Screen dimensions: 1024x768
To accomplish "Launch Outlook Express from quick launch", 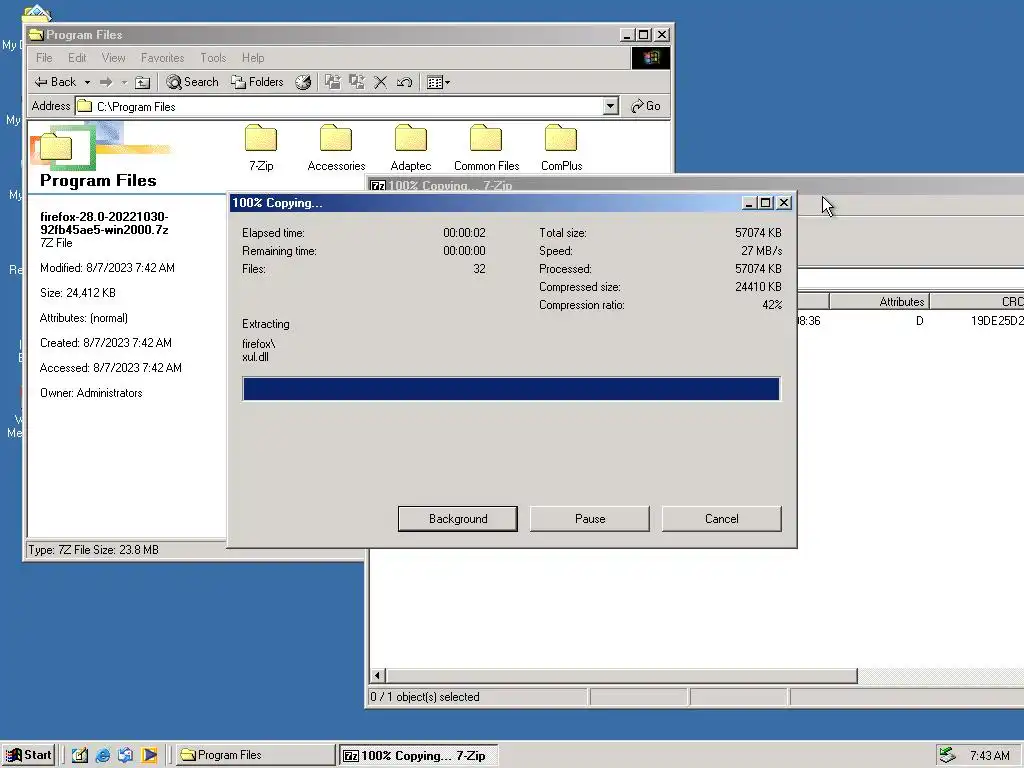I will coord(125,755).
